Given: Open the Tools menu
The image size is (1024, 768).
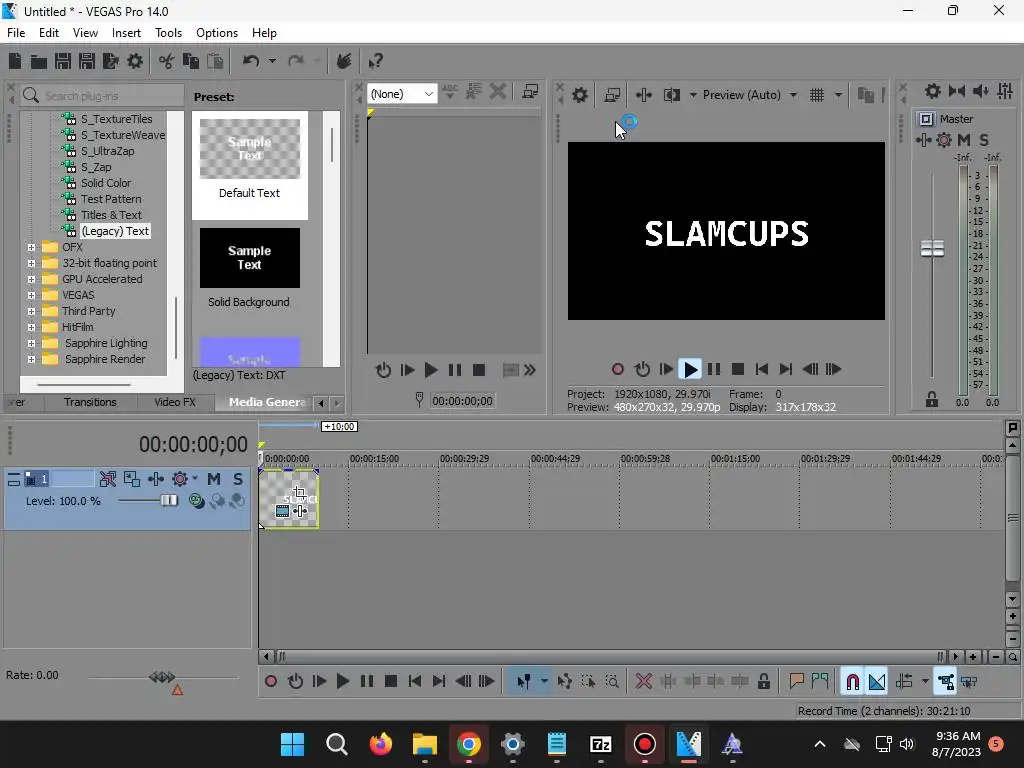Looking at the screenshot, I should 168,33.
